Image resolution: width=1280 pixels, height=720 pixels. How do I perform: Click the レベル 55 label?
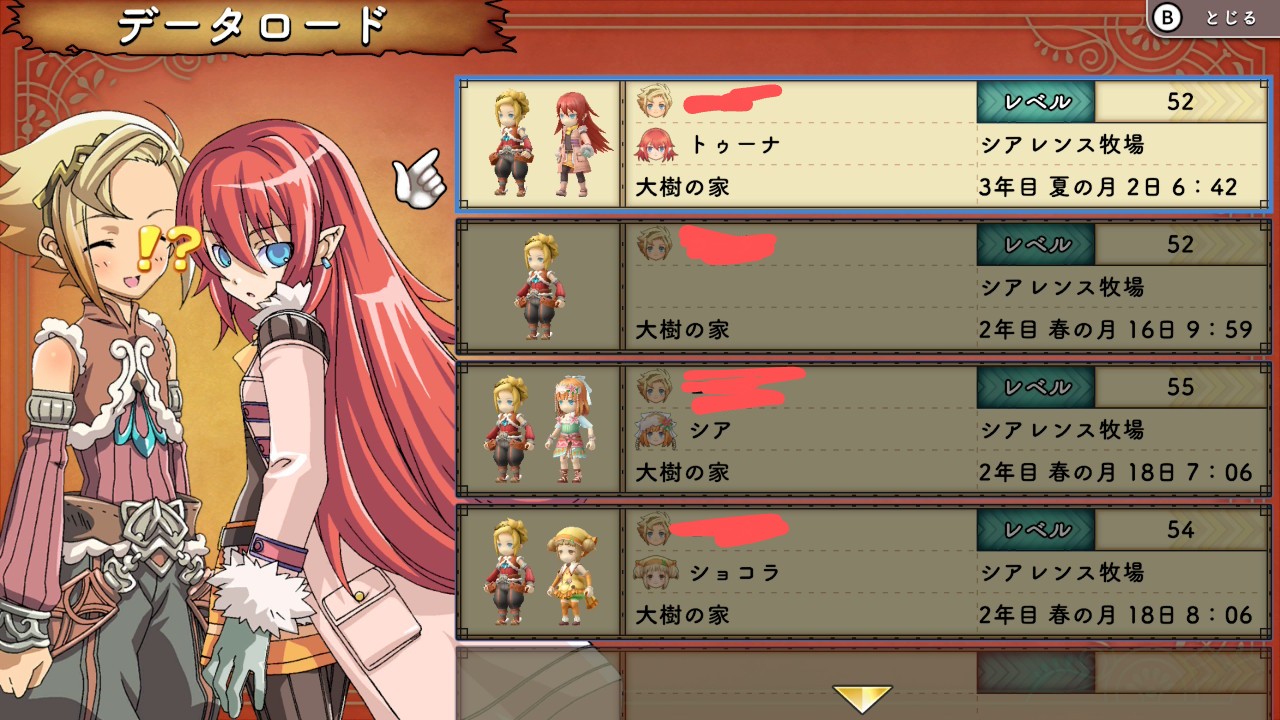(x=1035, y=387)
